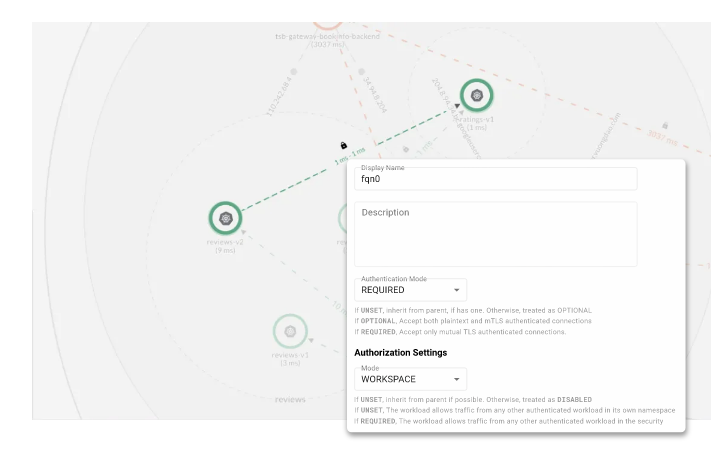Select the reviews-v2 service node icon

click(225, 218)
